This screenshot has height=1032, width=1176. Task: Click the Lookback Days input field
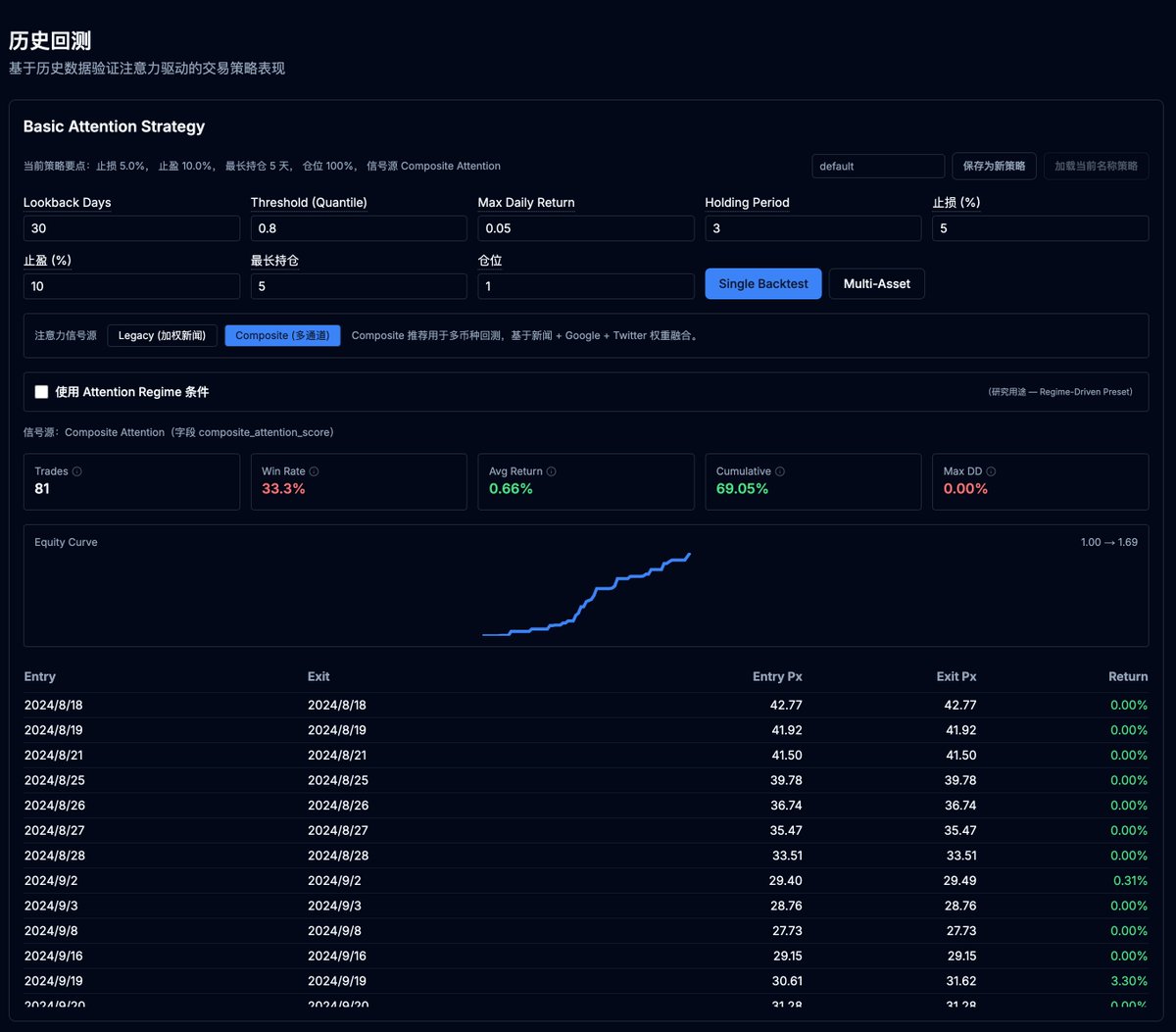click(131, 228)
